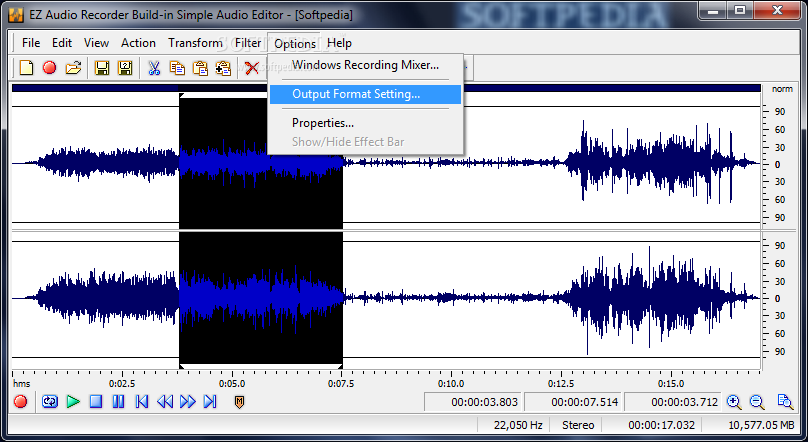Paste audio from the clipboard
The width and height of the screenshot is (808, 442).
click(x=200, y=67)
